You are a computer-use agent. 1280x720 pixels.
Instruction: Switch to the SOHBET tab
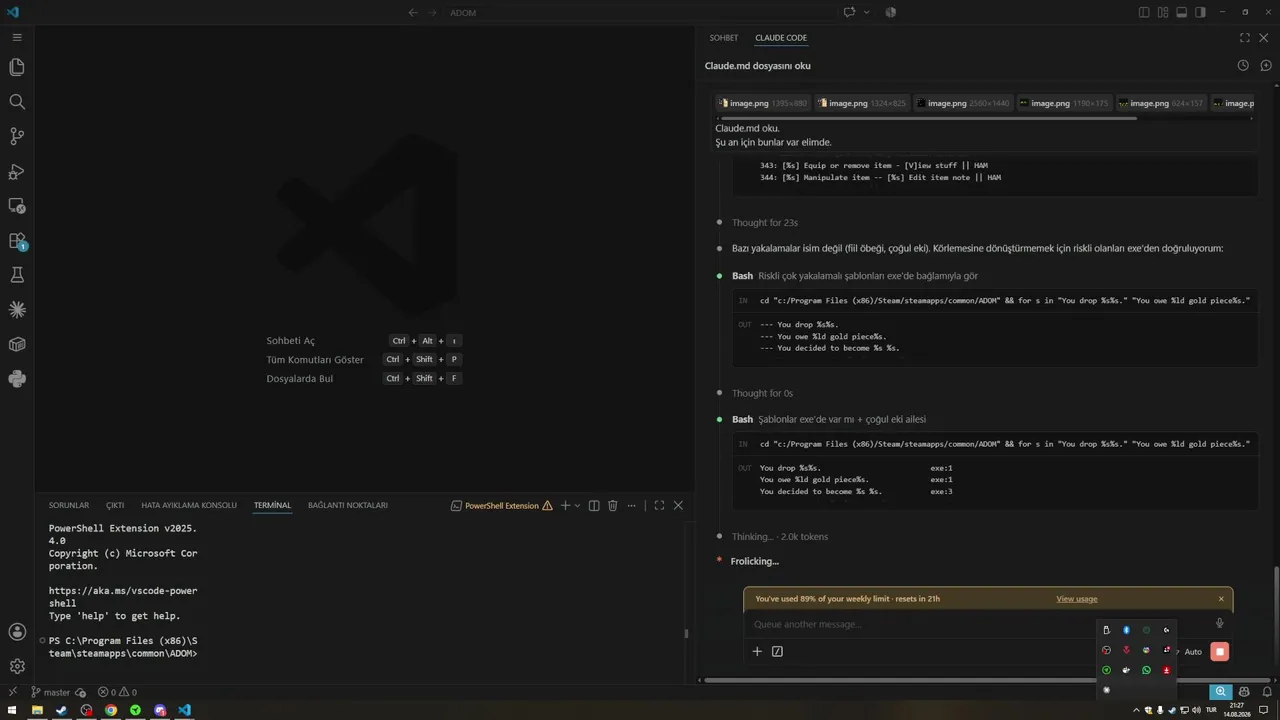724,38
